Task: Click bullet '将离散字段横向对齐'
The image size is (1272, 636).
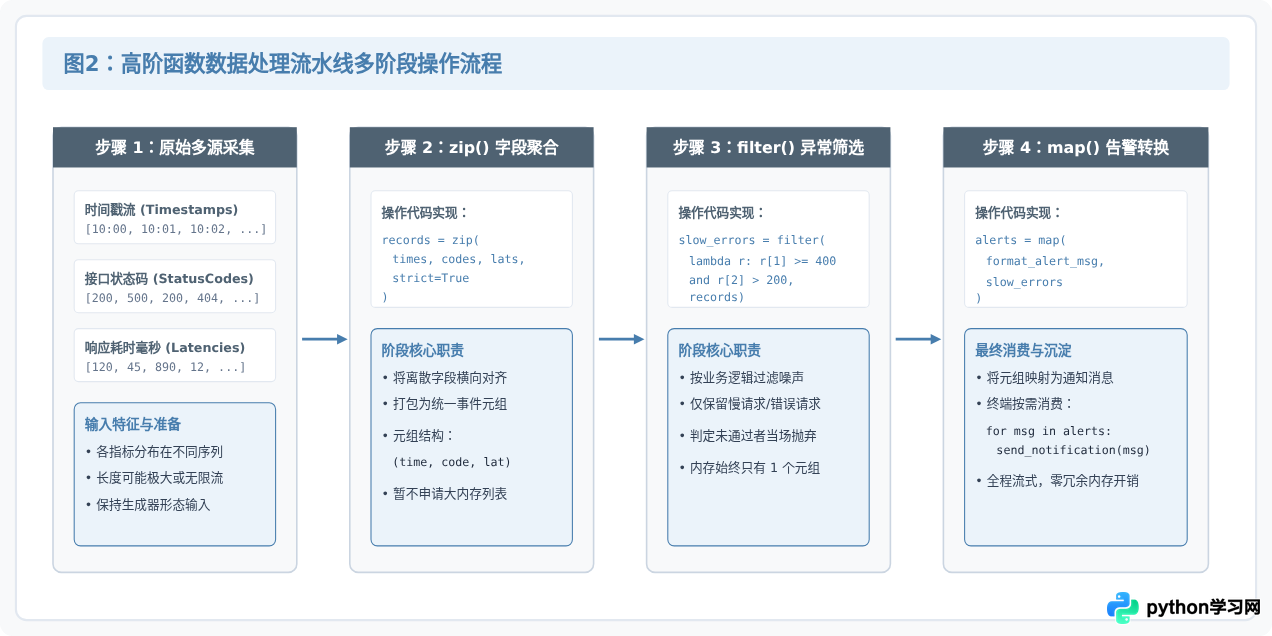Action: coord(444,378)
